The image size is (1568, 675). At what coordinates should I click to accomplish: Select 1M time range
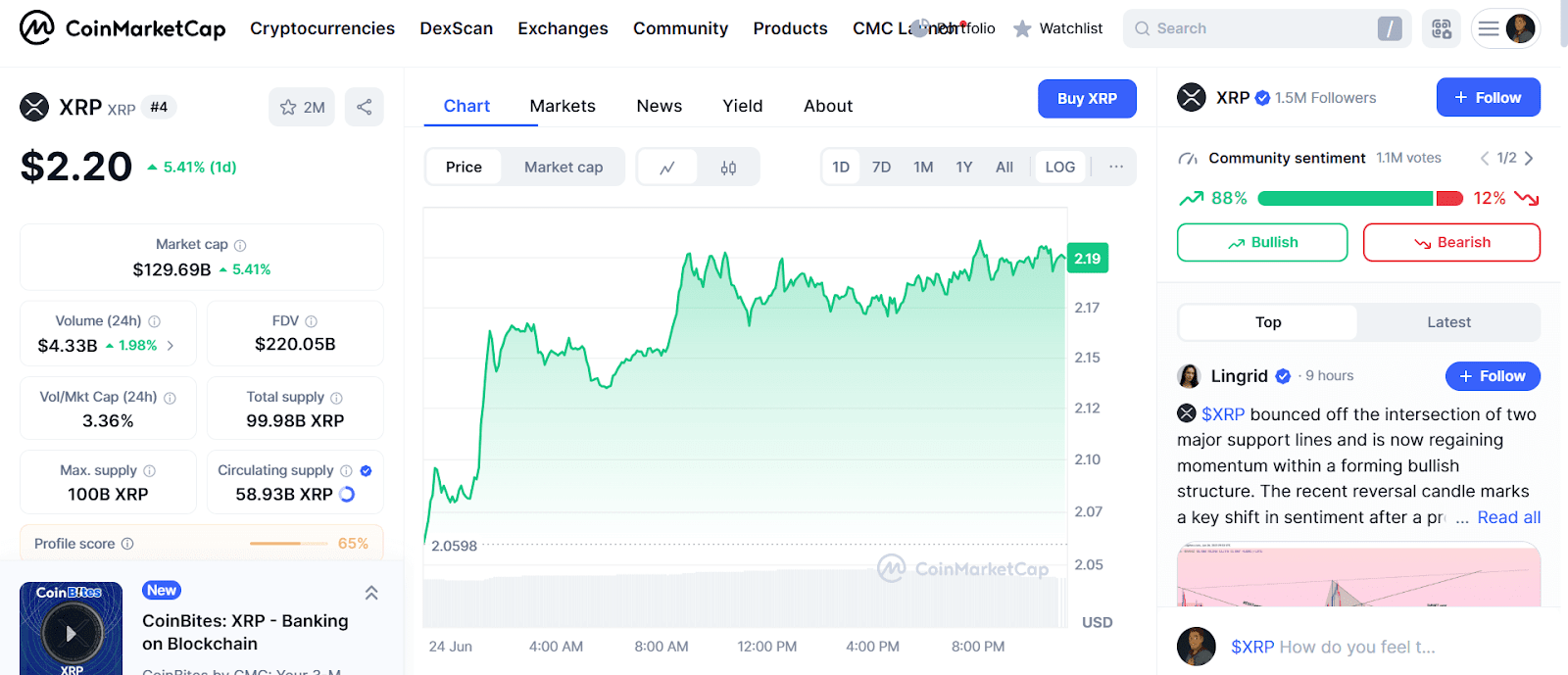(923, 168)
